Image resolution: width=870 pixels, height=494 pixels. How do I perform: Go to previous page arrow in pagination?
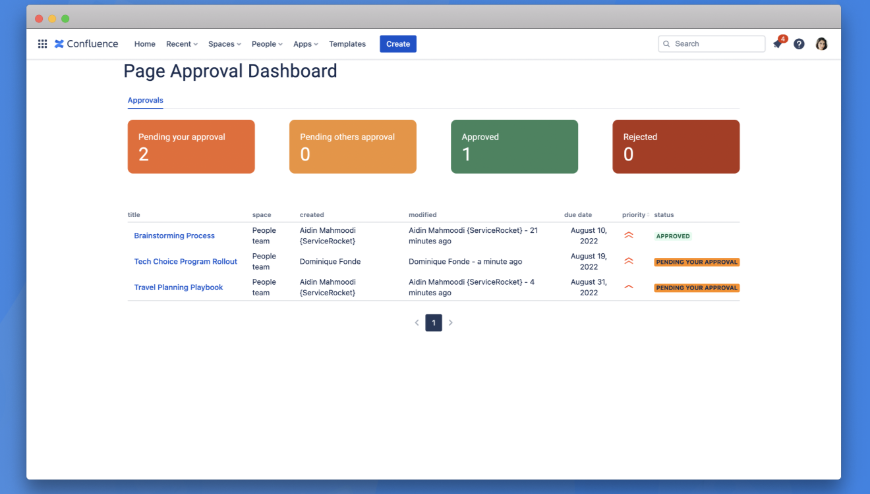pyautogui.click(x=417, y=323)
